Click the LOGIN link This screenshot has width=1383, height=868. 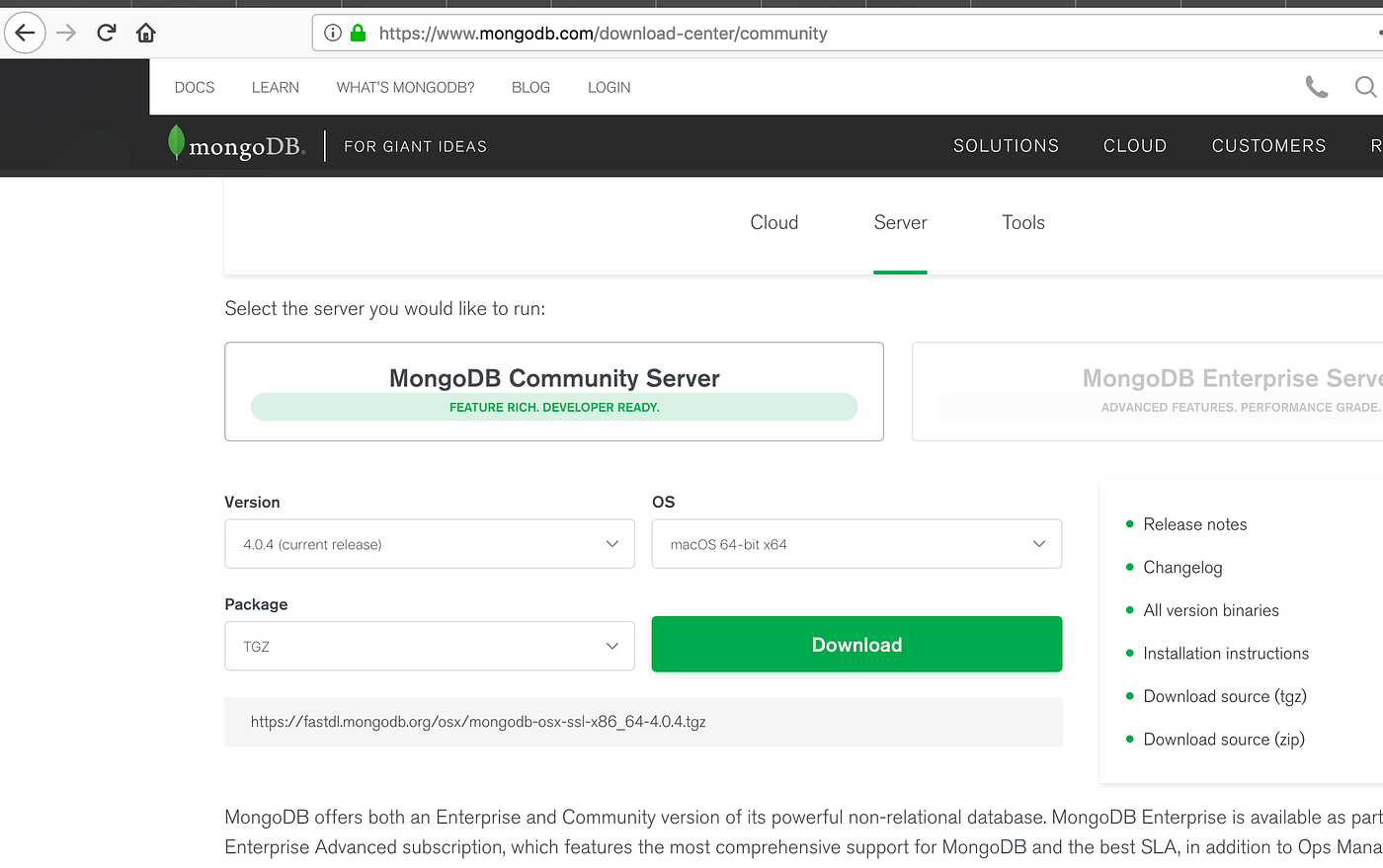pyautogui.click(x=609, y=87)
